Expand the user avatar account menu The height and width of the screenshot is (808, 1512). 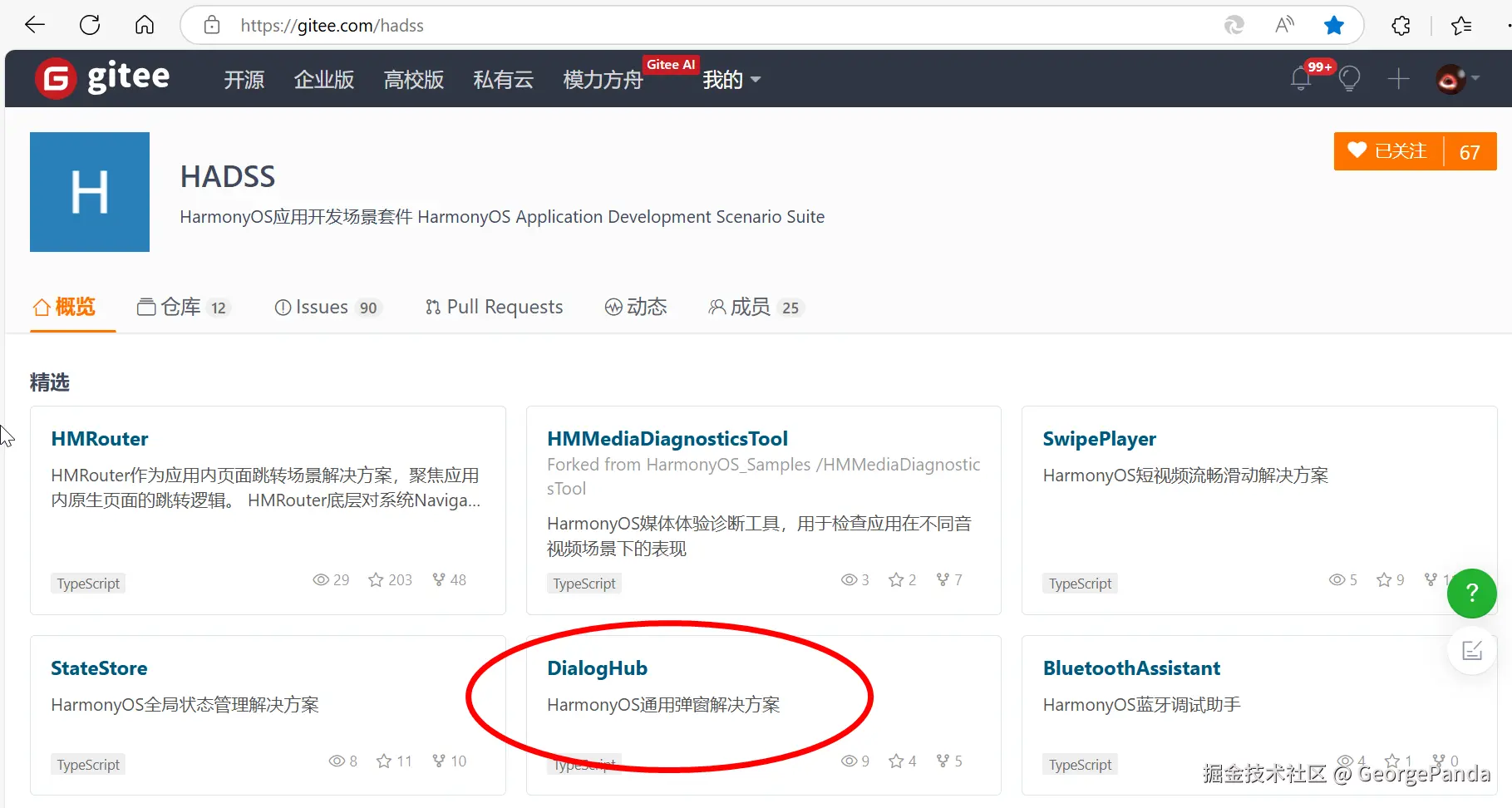(x=1457, y=79)
